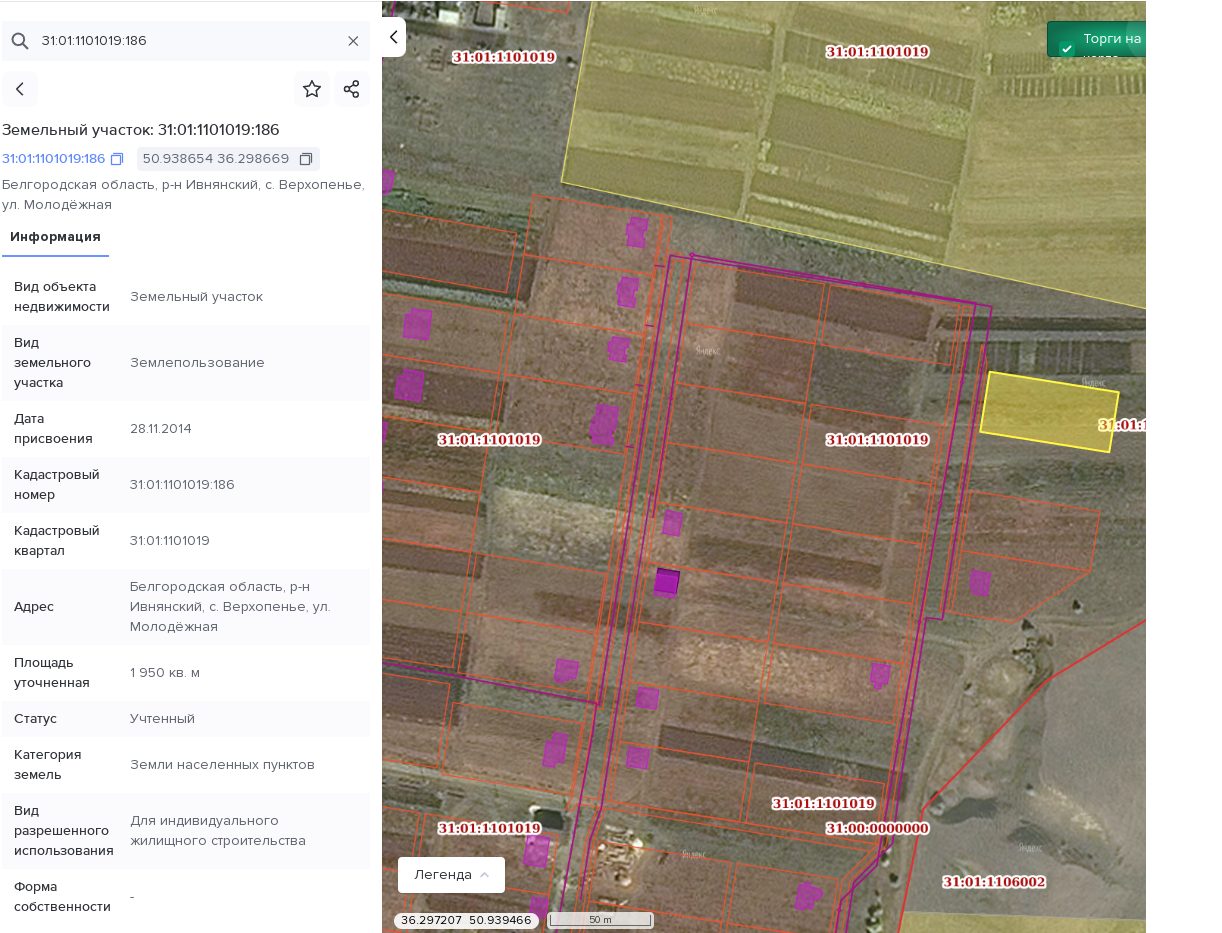The height and width of the screenshot is (933, 1222).
Task: Click the search magnifier icon
Action: (20, 41)
